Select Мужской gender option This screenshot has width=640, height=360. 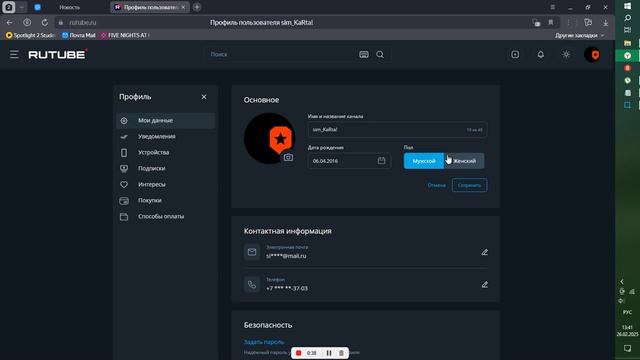point(424,161)
